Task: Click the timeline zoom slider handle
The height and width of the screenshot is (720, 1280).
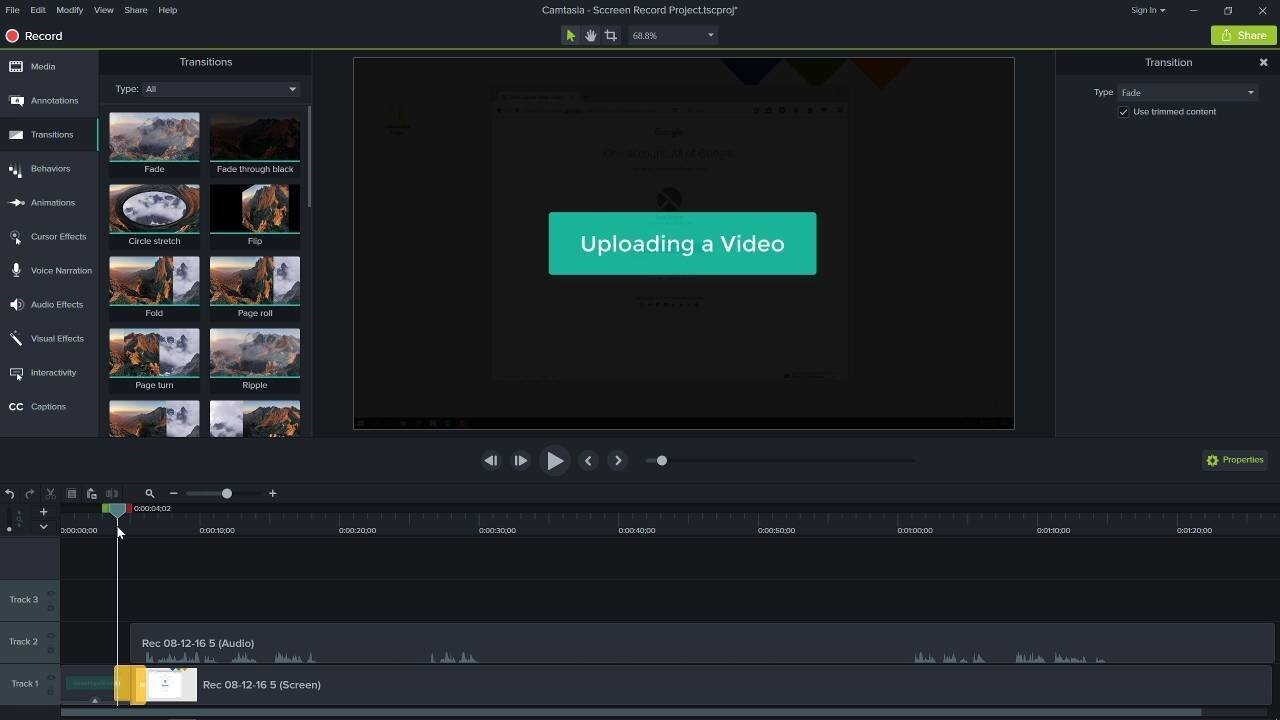Action: [x=227, y=493]
